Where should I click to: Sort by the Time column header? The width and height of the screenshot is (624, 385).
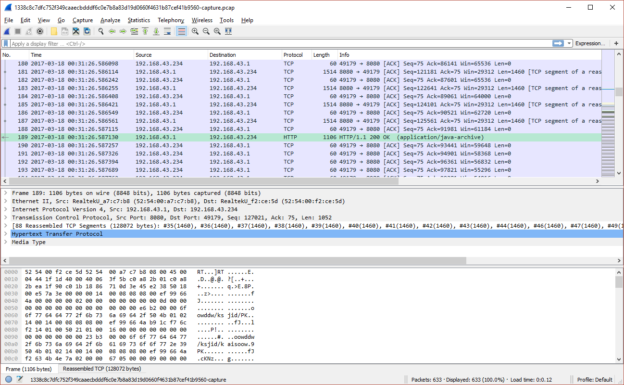(81, 55)
